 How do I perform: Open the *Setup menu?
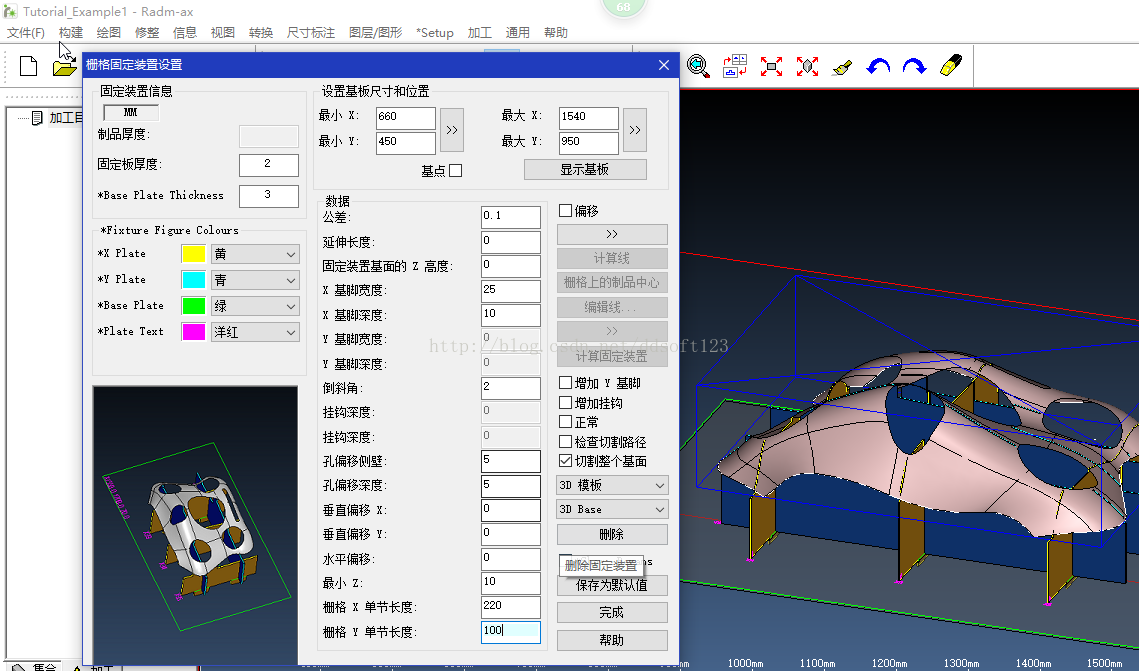[x=434, y=33]
